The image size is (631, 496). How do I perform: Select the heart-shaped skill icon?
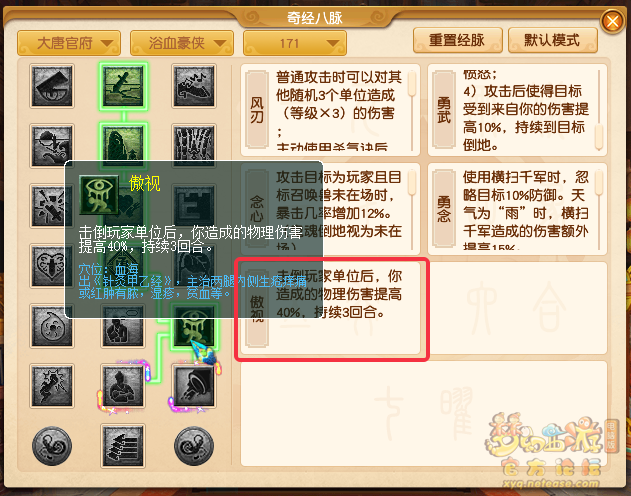coord(52,266)
